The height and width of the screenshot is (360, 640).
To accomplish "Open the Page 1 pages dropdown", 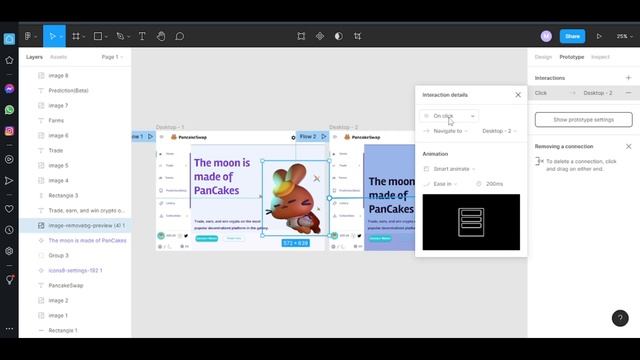I will (112, 57).
